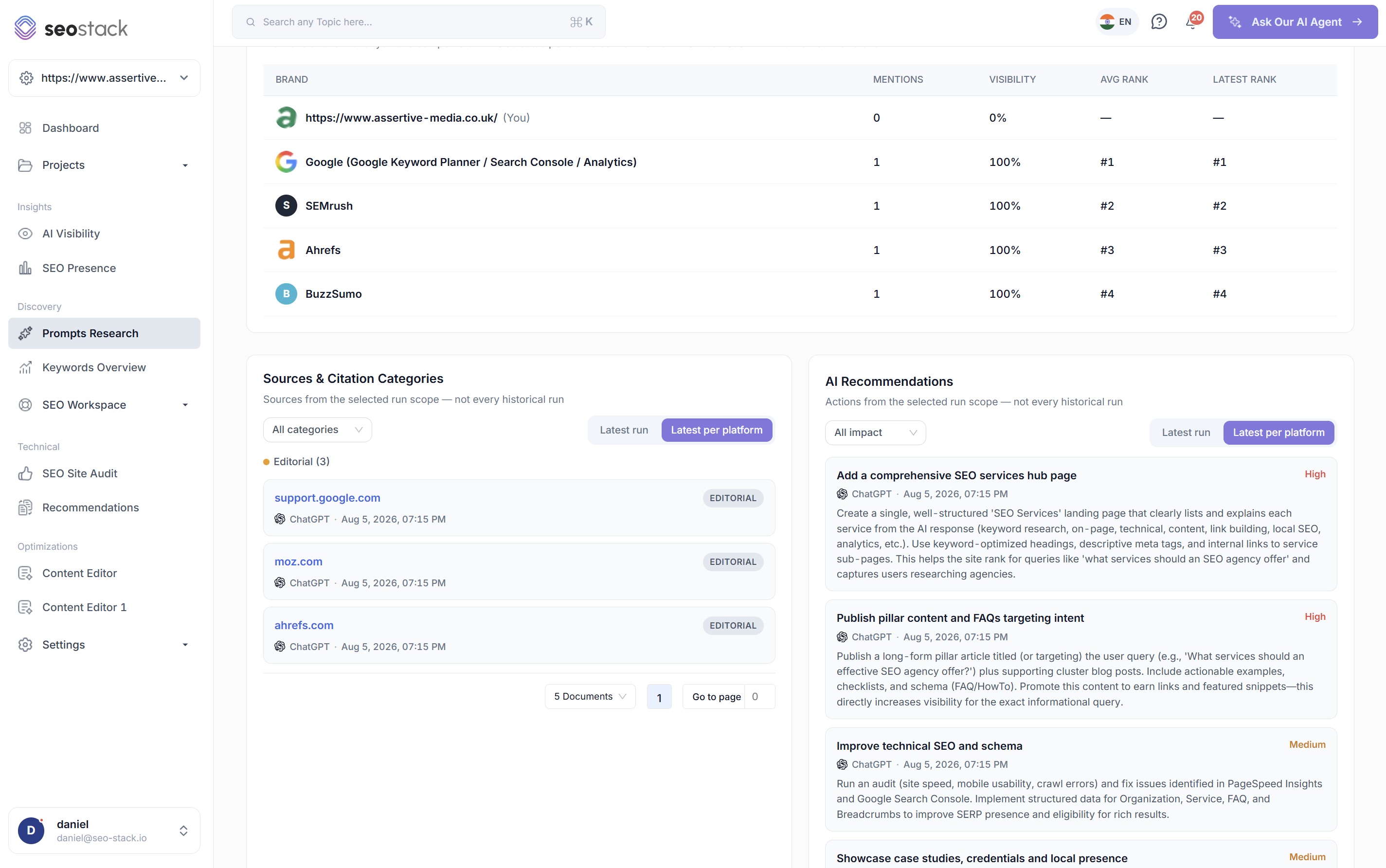Viewport: 1386px width, 868px height.
Task: Click the assertive-media brand logo
Action: 286,118
